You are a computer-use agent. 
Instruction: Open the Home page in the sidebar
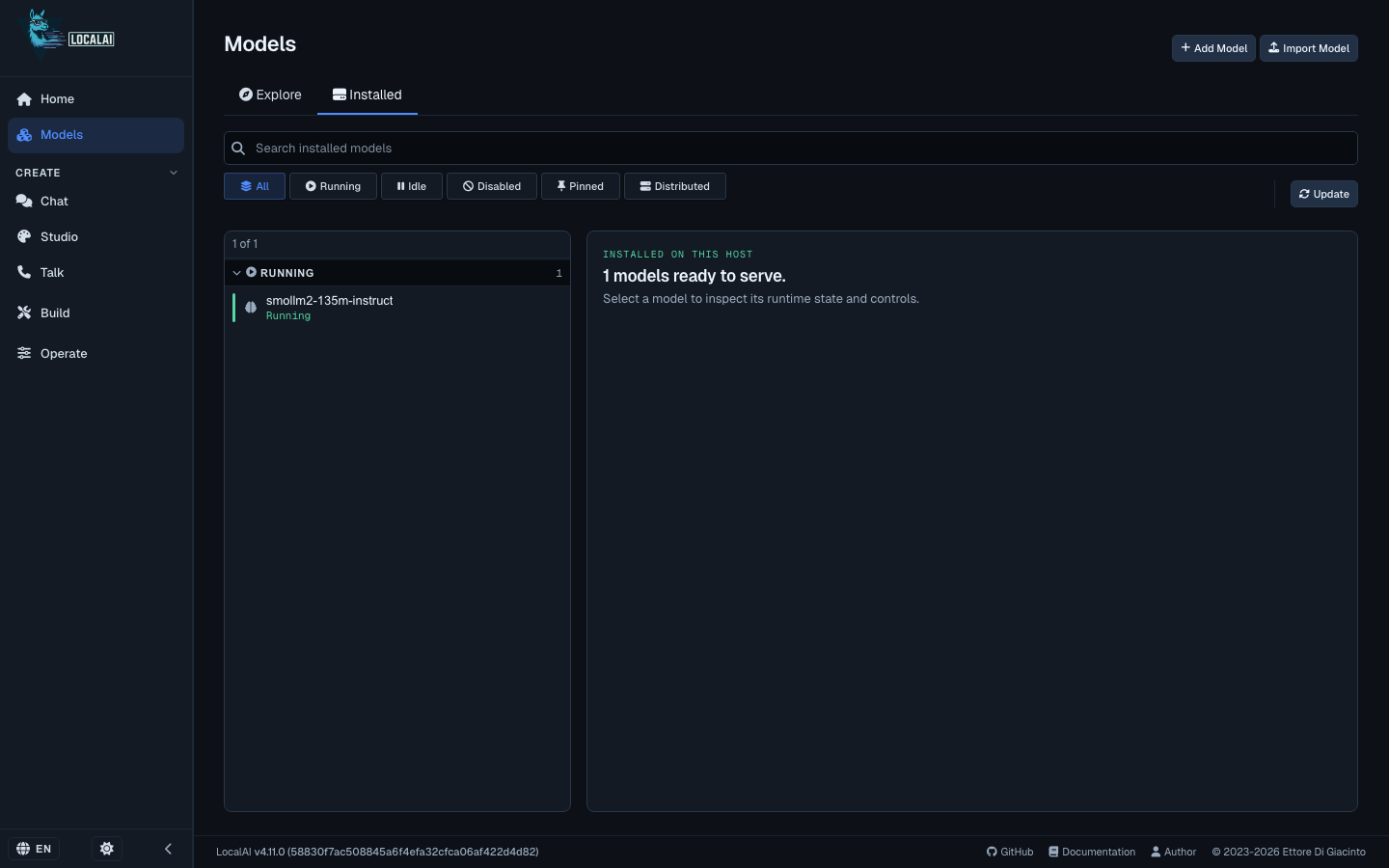(95, 99)
